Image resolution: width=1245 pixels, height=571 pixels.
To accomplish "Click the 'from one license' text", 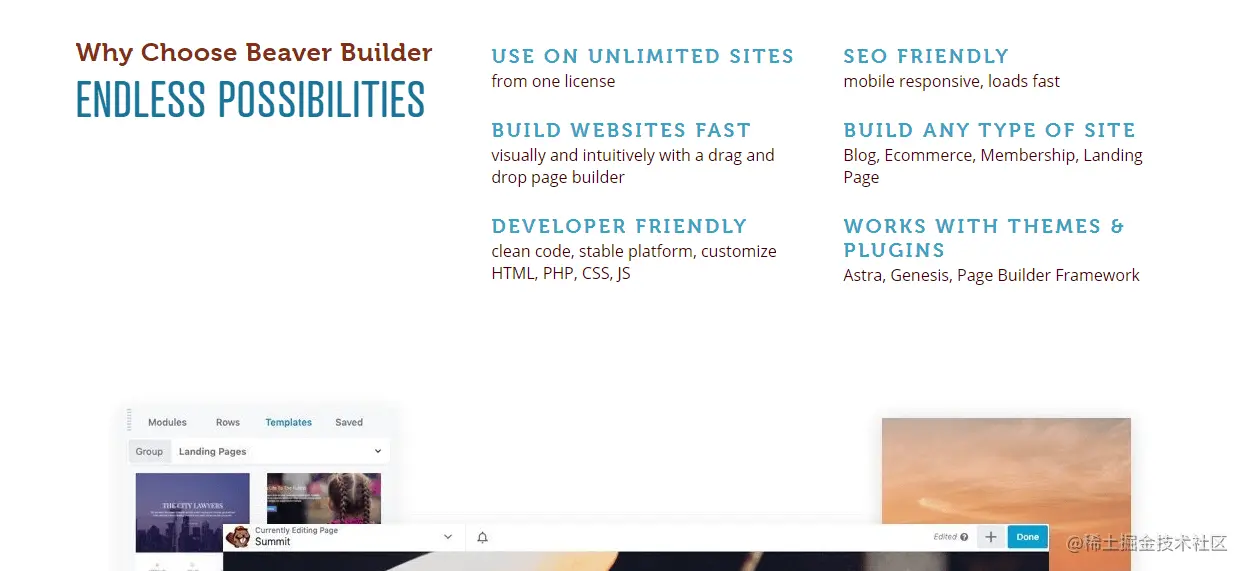I will pyautogui.click(x=553, y=81).
